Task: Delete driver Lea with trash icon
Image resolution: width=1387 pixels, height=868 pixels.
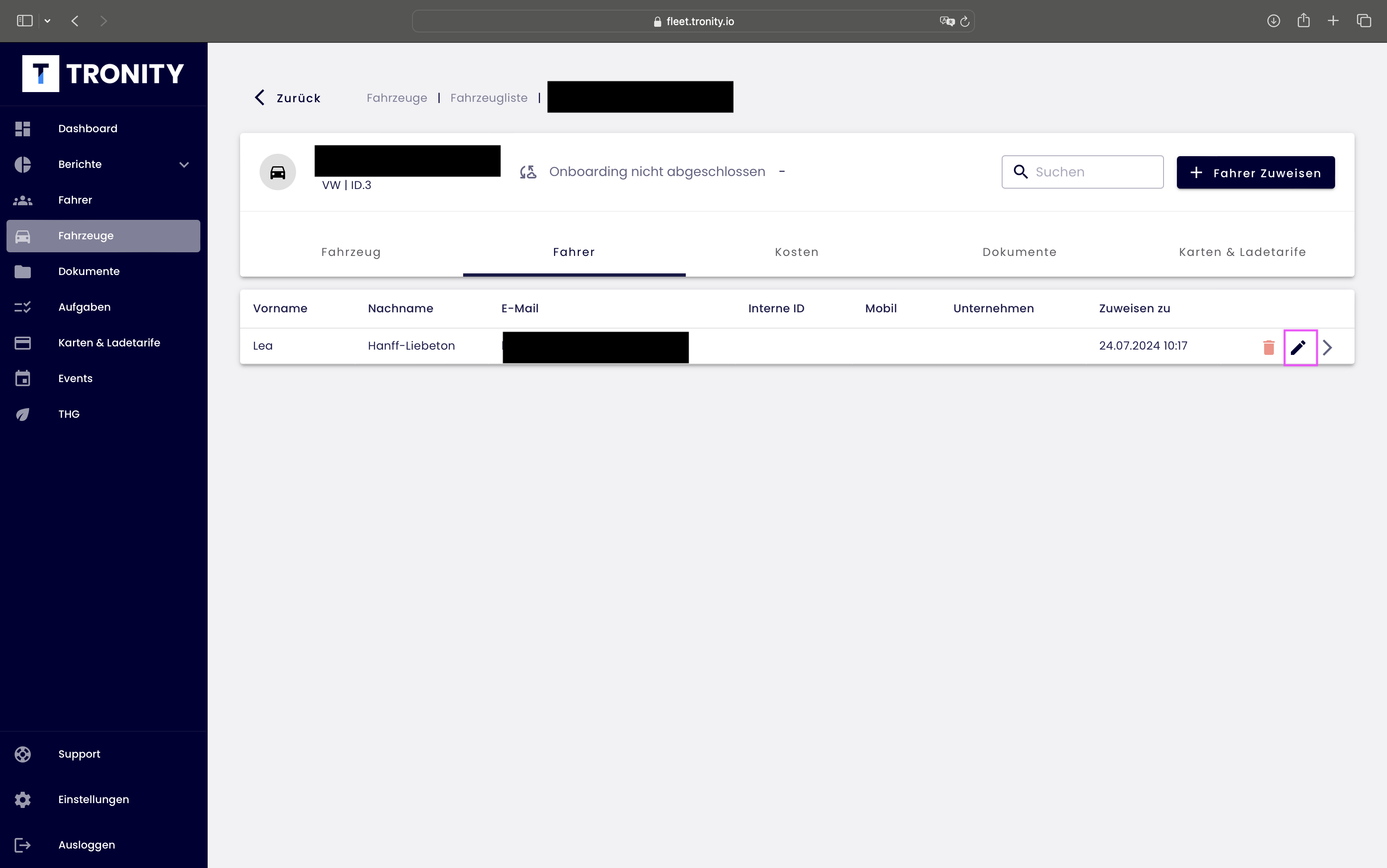Action: point(1268,347)
